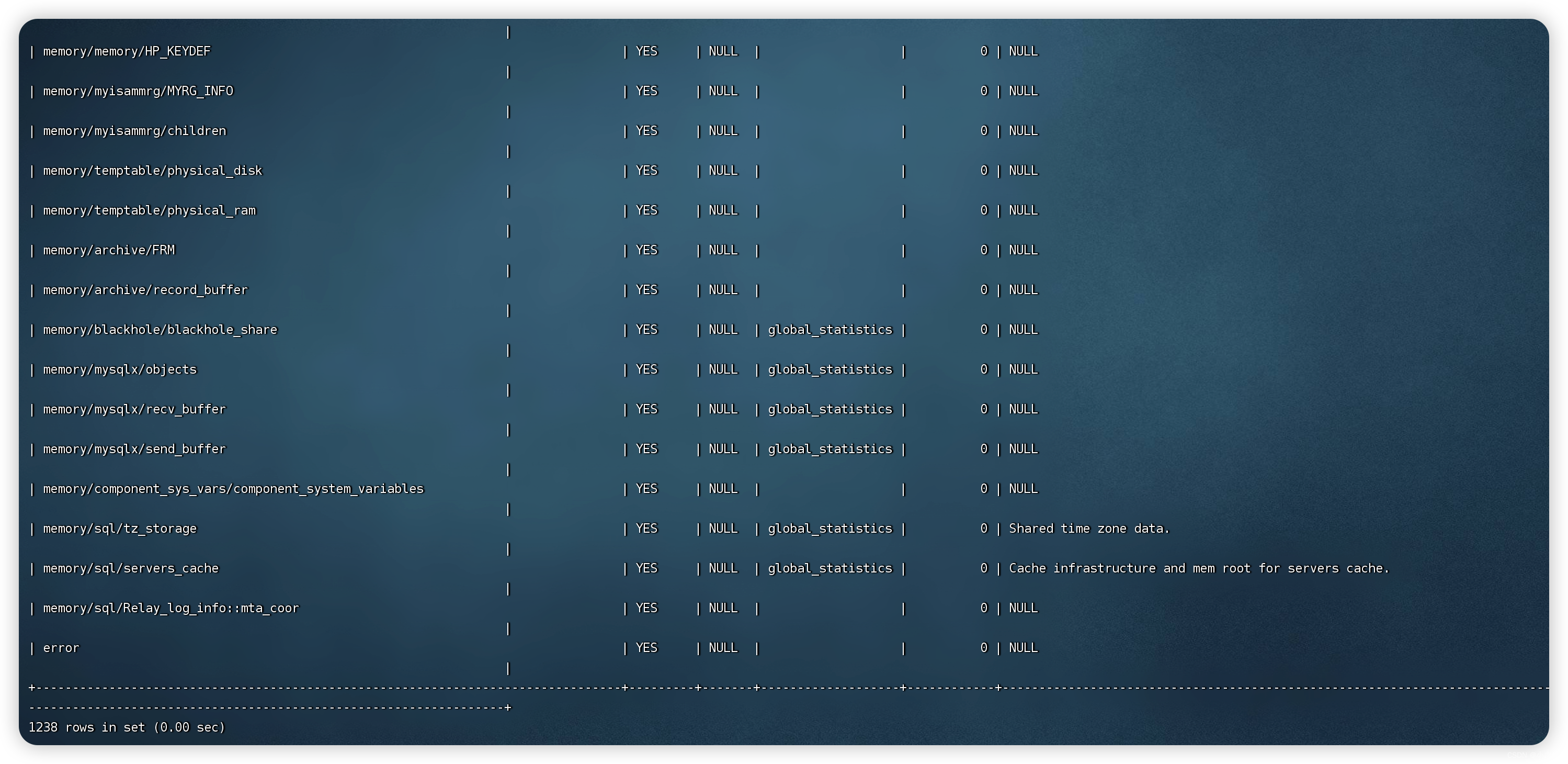
Task: Select YES in physical_ram row
Action: coord(646,210)
